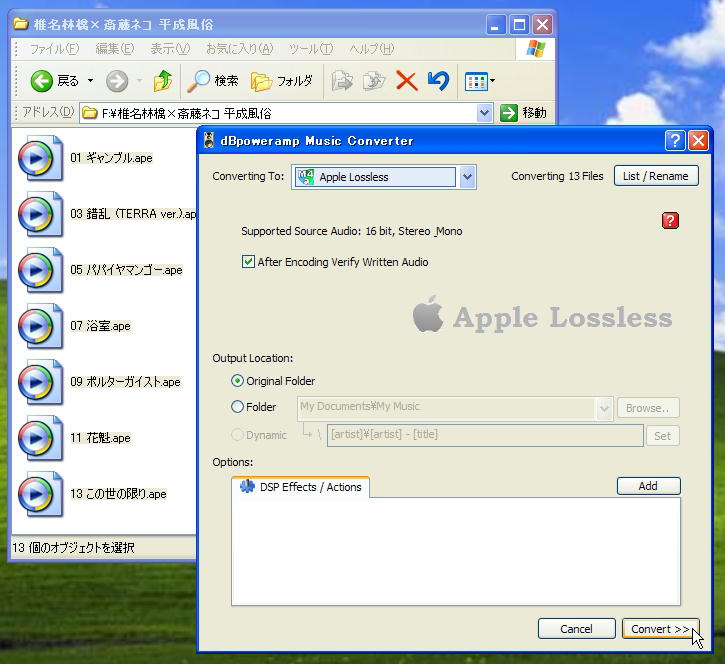Select file name 11 花魁.ape

tap(100, 438)
